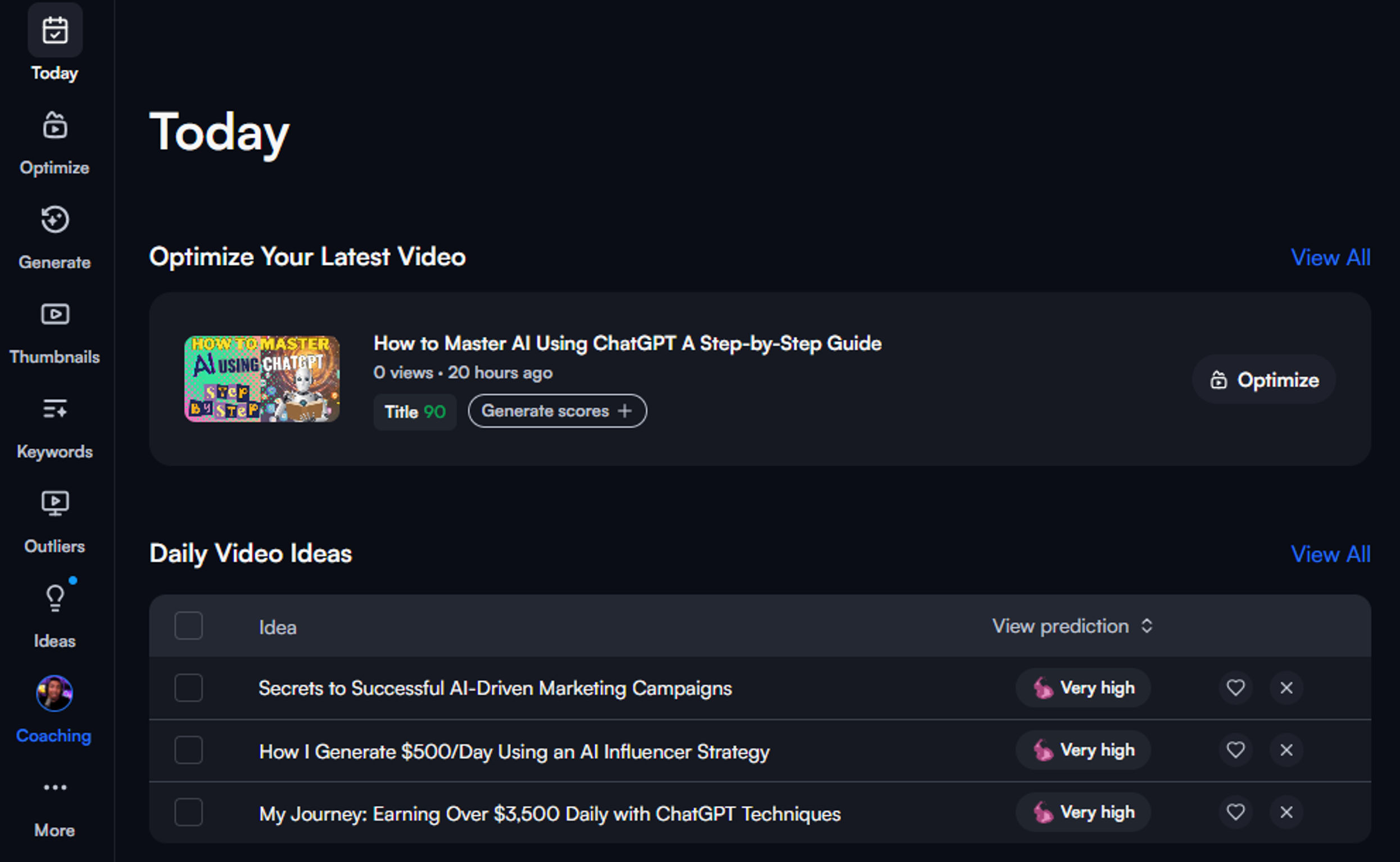The height and width of the screenshot is (862, 1400).
Task: Open the Ideas lightbulb icon
Action: pos(55,598)
